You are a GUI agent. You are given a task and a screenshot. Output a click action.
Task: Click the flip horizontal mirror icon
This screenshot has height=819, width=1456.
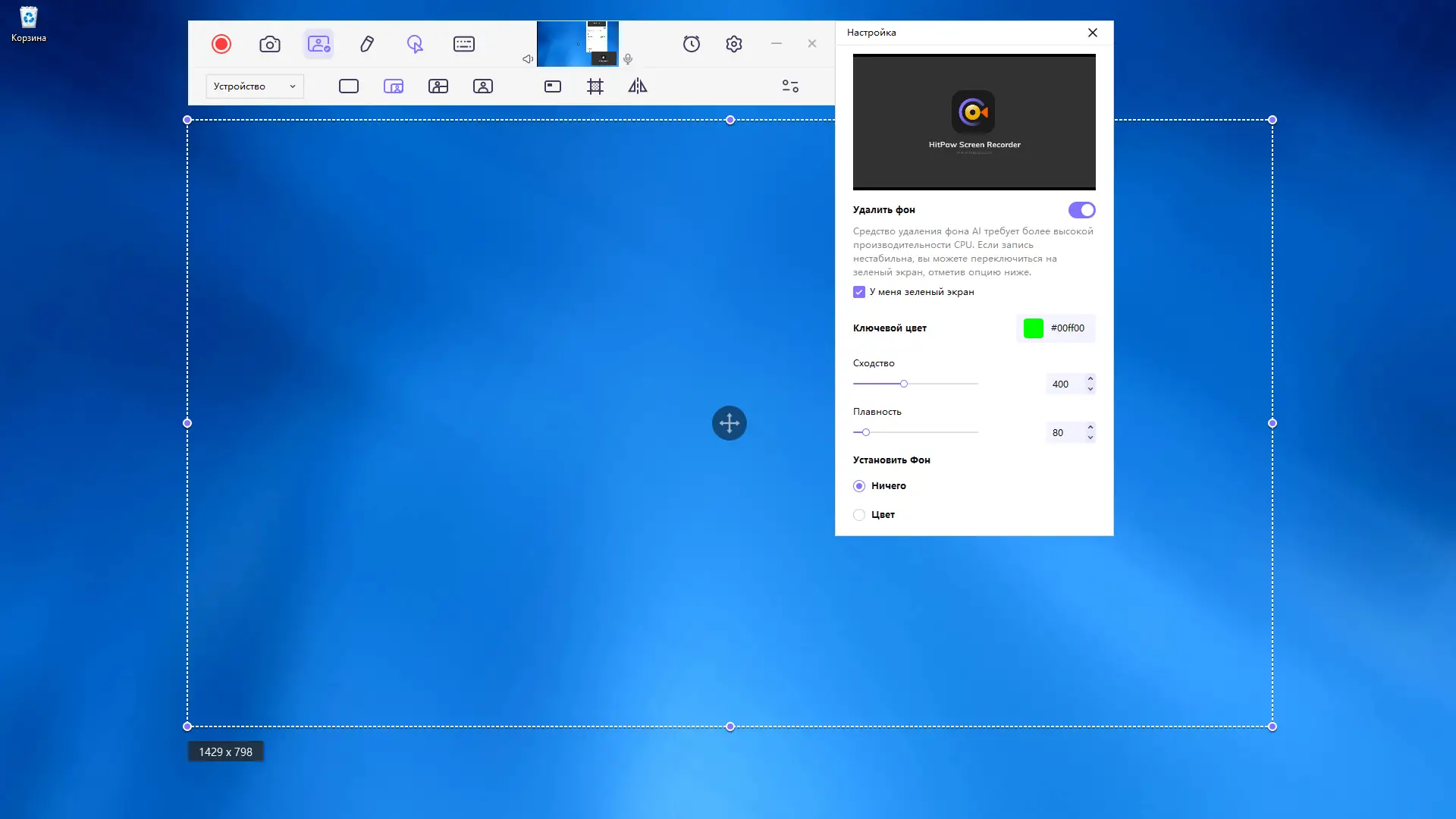(x=638, y=86)
